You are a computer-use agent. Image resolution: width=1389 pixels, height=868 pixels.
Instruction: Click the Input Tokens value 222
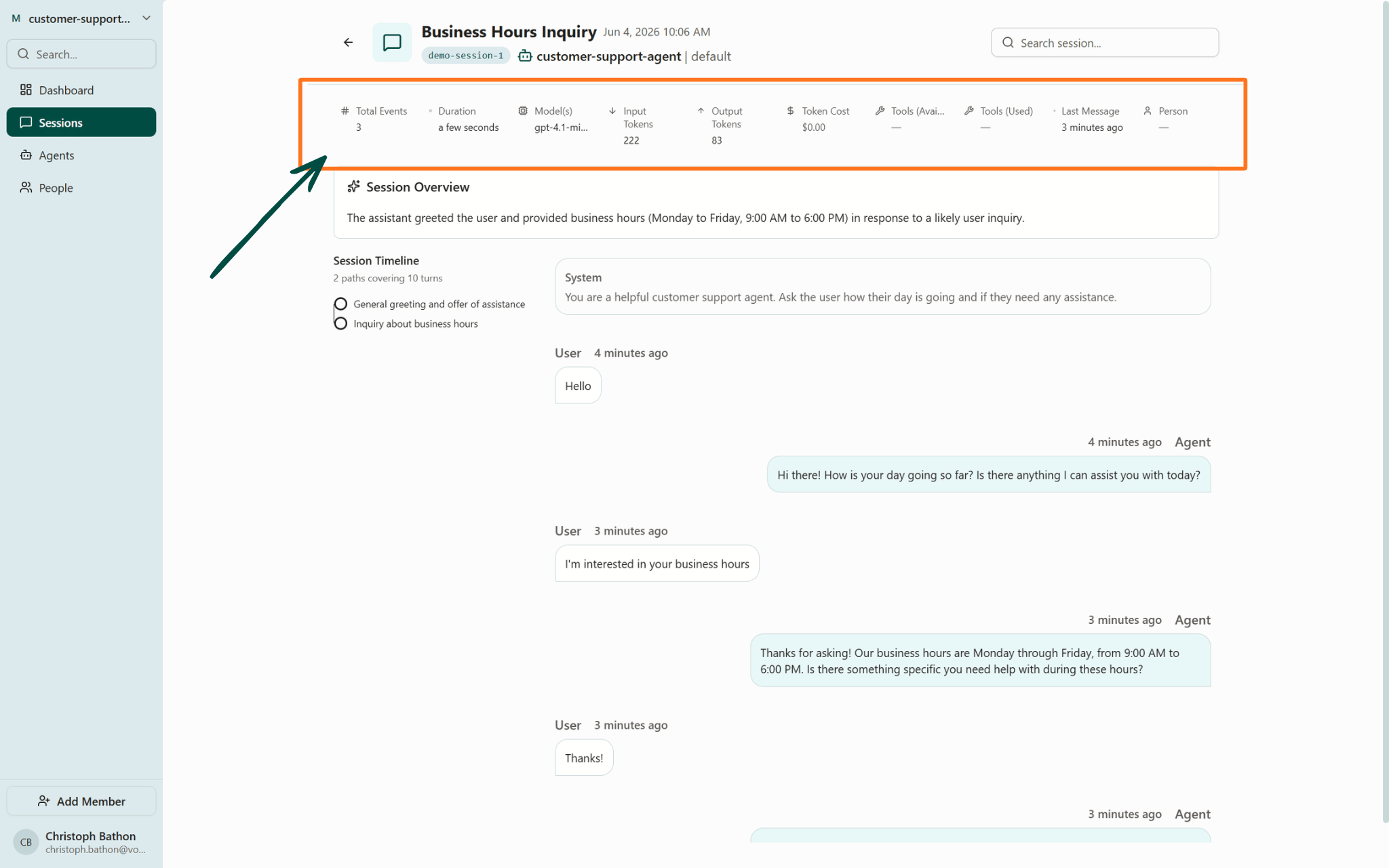coord(631,140)
